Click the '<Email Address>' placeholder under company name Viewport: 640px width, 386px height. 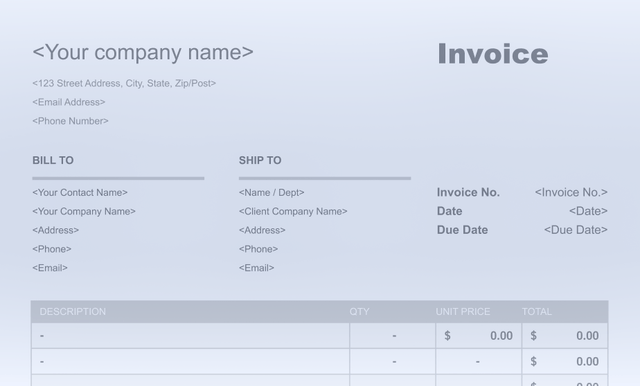point(69,102)
